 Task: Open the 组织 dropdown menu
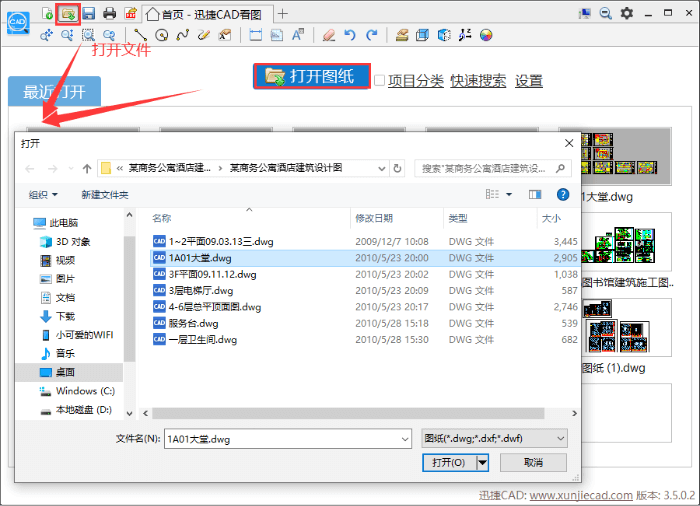(x=43, y=195)
